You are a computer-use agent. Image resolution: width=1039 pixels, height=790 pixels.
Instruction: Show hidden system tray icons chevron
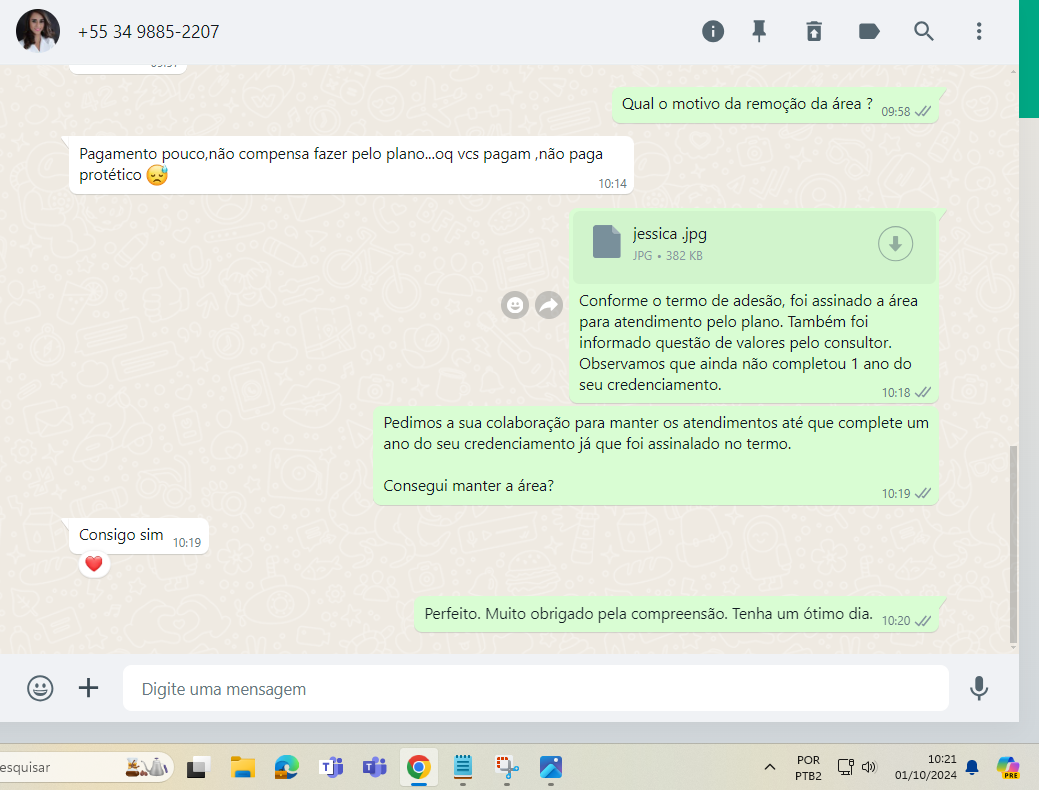pos(769,767)
